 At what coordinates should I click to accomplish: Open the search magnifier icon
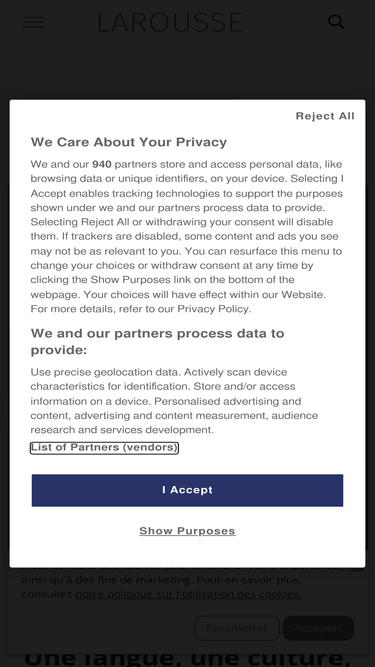(336, 22)
